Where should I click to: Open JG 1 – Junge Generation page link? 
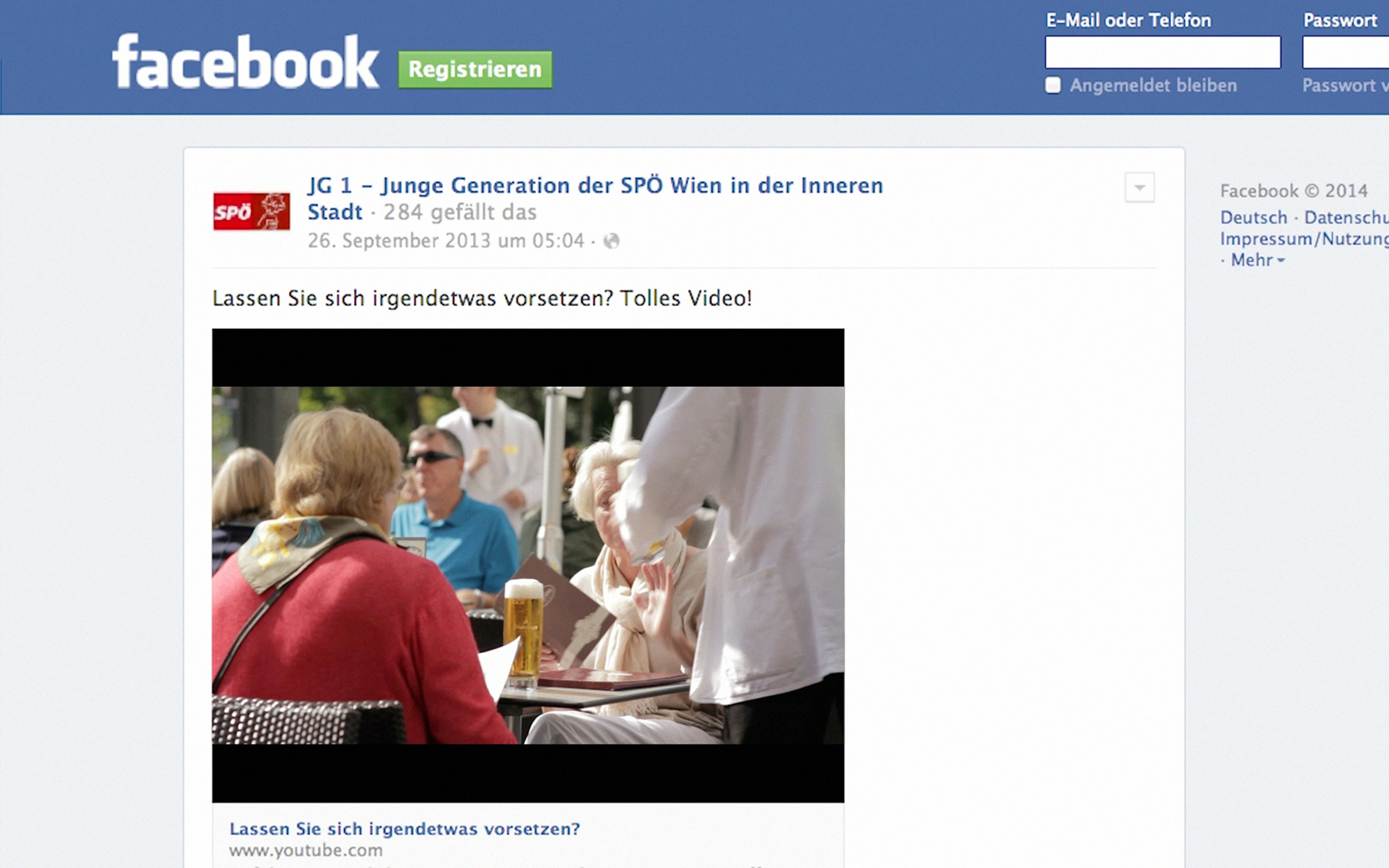click(x=595, y=185)
